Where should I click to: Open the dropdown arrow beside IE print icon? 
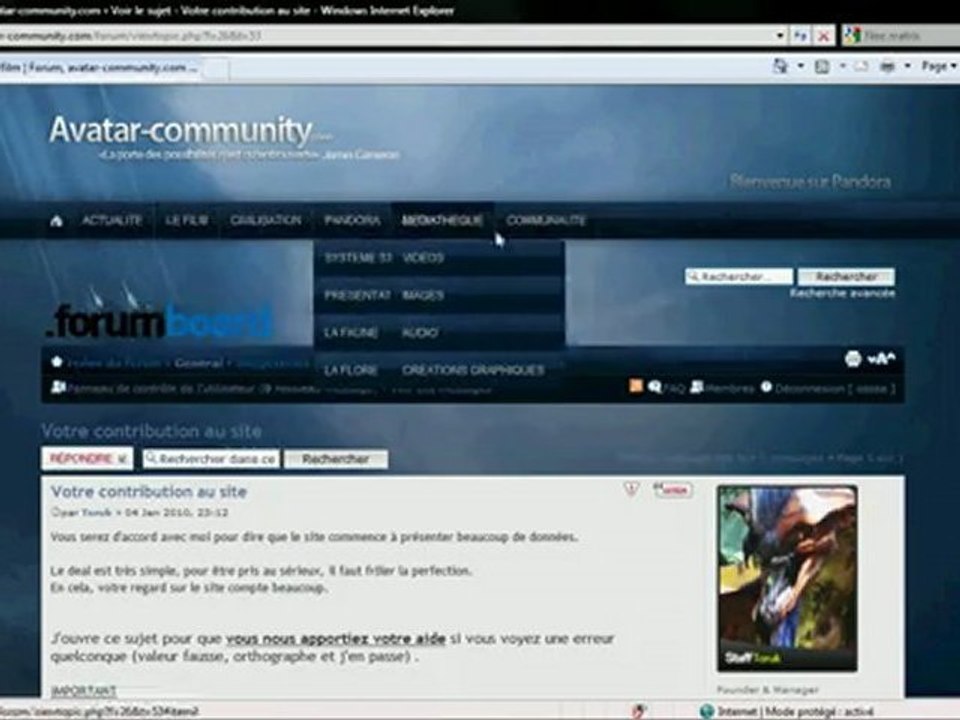tap(907, 66)
